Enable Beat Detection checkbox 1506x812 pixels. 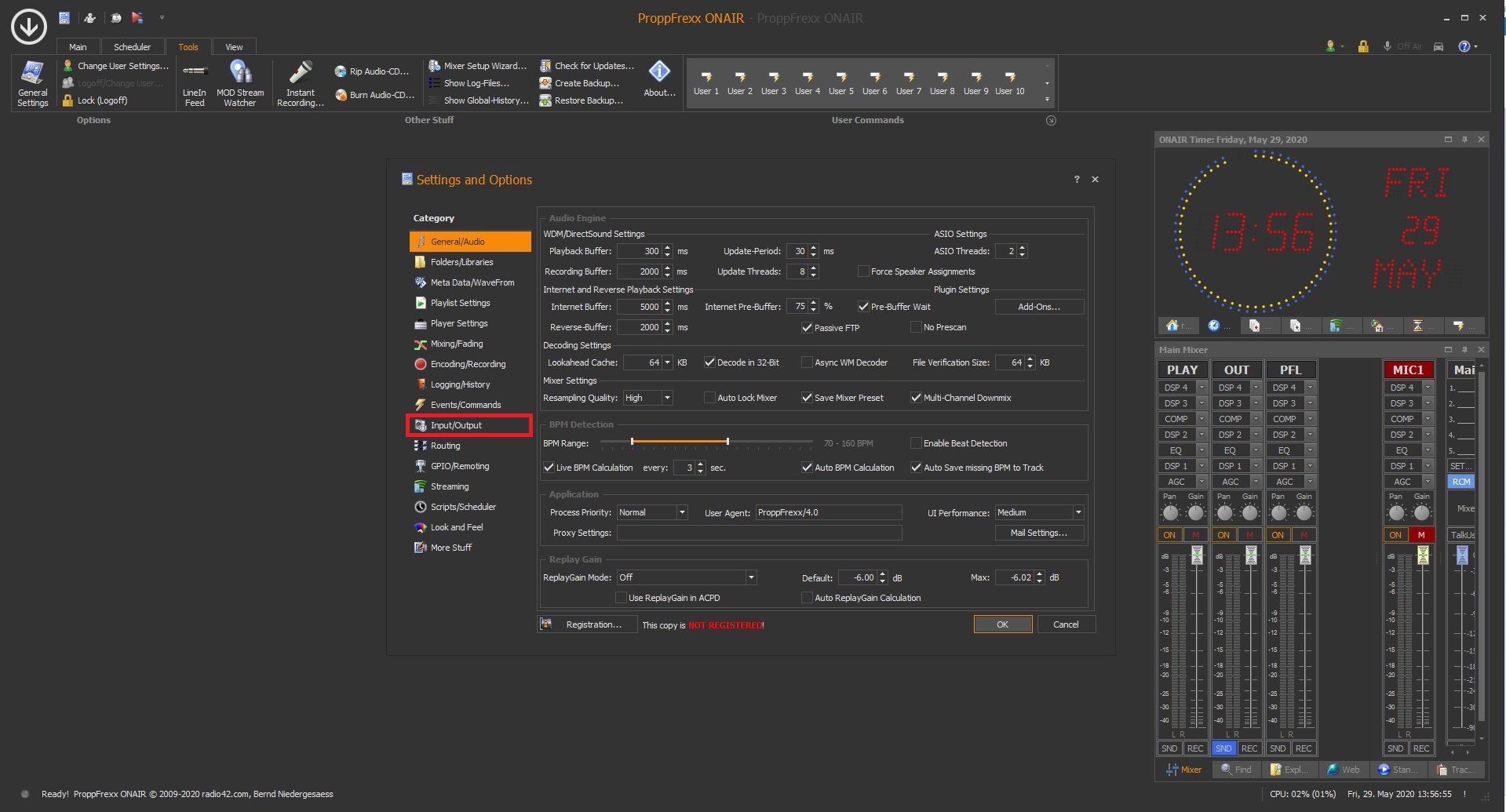pos(916,443)
